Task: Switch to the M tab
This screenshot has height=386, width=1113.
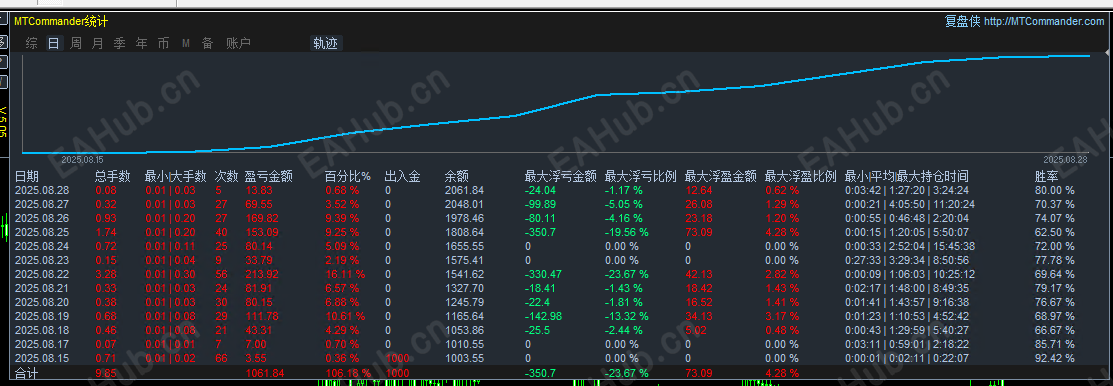Action: [x=186, y=43]
